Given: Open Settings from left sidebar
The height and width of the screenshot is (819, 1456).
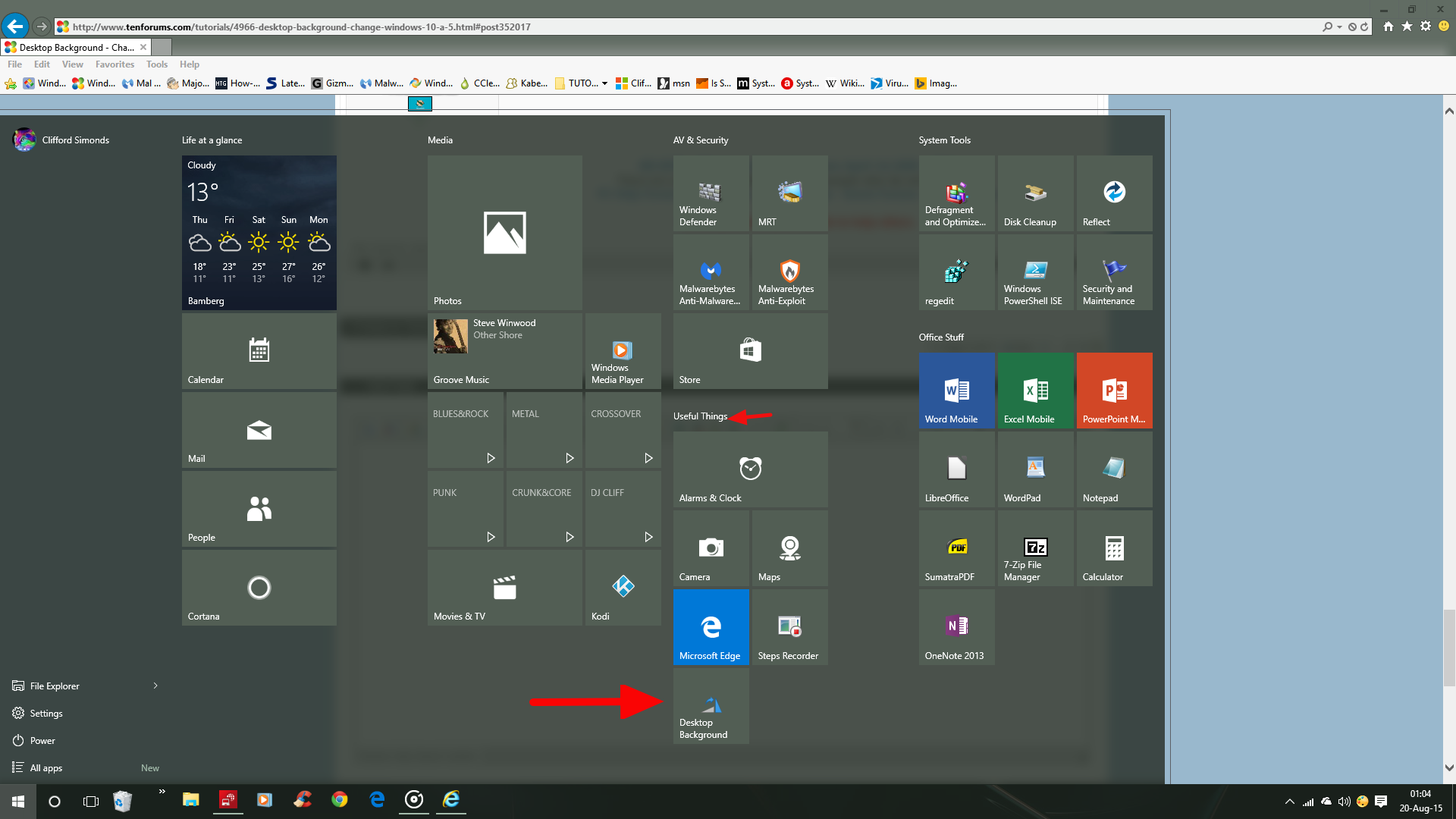Looking at the screenshot, I should click(46, 712).
